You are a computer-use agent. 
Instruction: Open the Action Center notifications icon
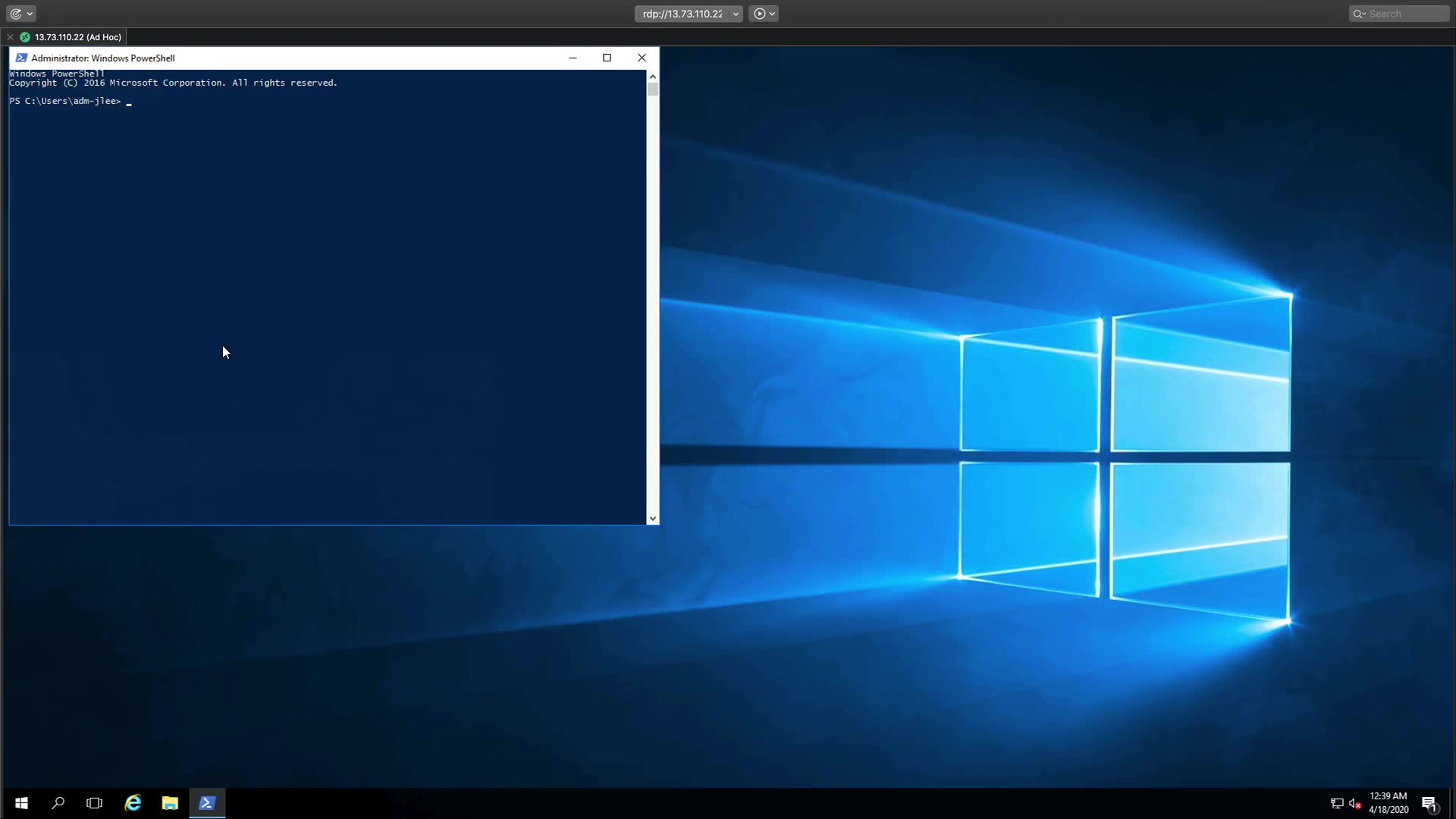point(1429,803)
